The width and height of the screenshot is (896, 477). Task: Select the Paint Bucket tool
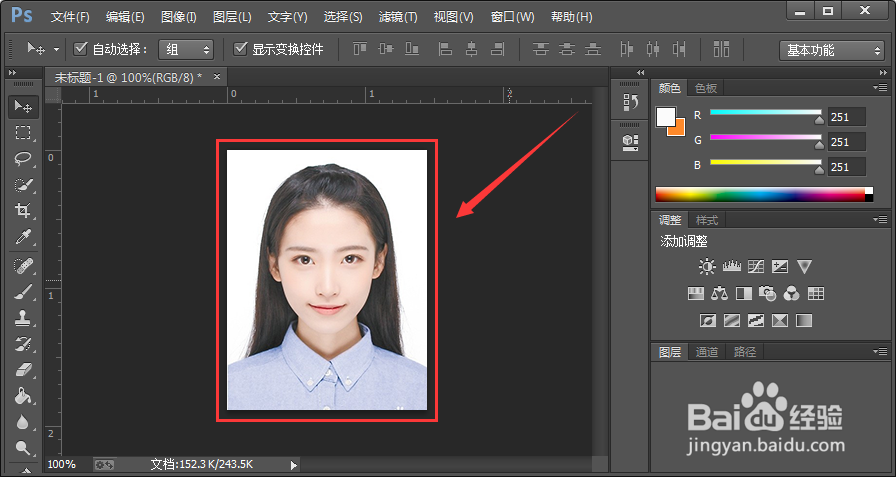[23, 396]
